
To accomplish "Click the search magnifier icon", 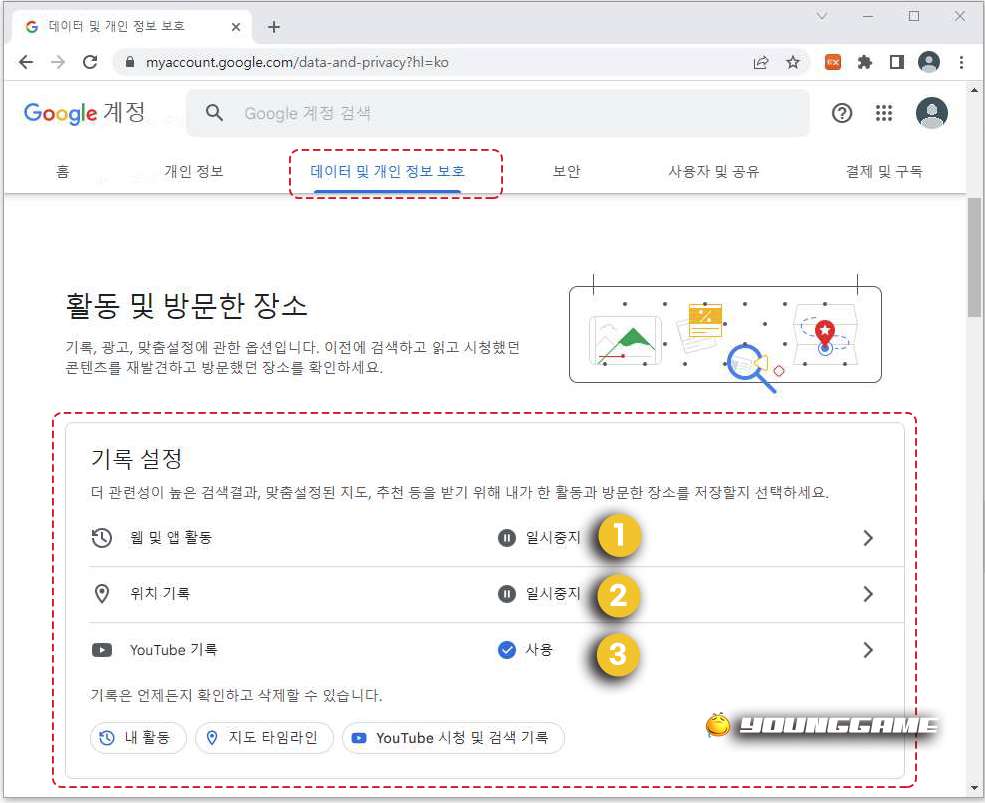I will point(214,113).
